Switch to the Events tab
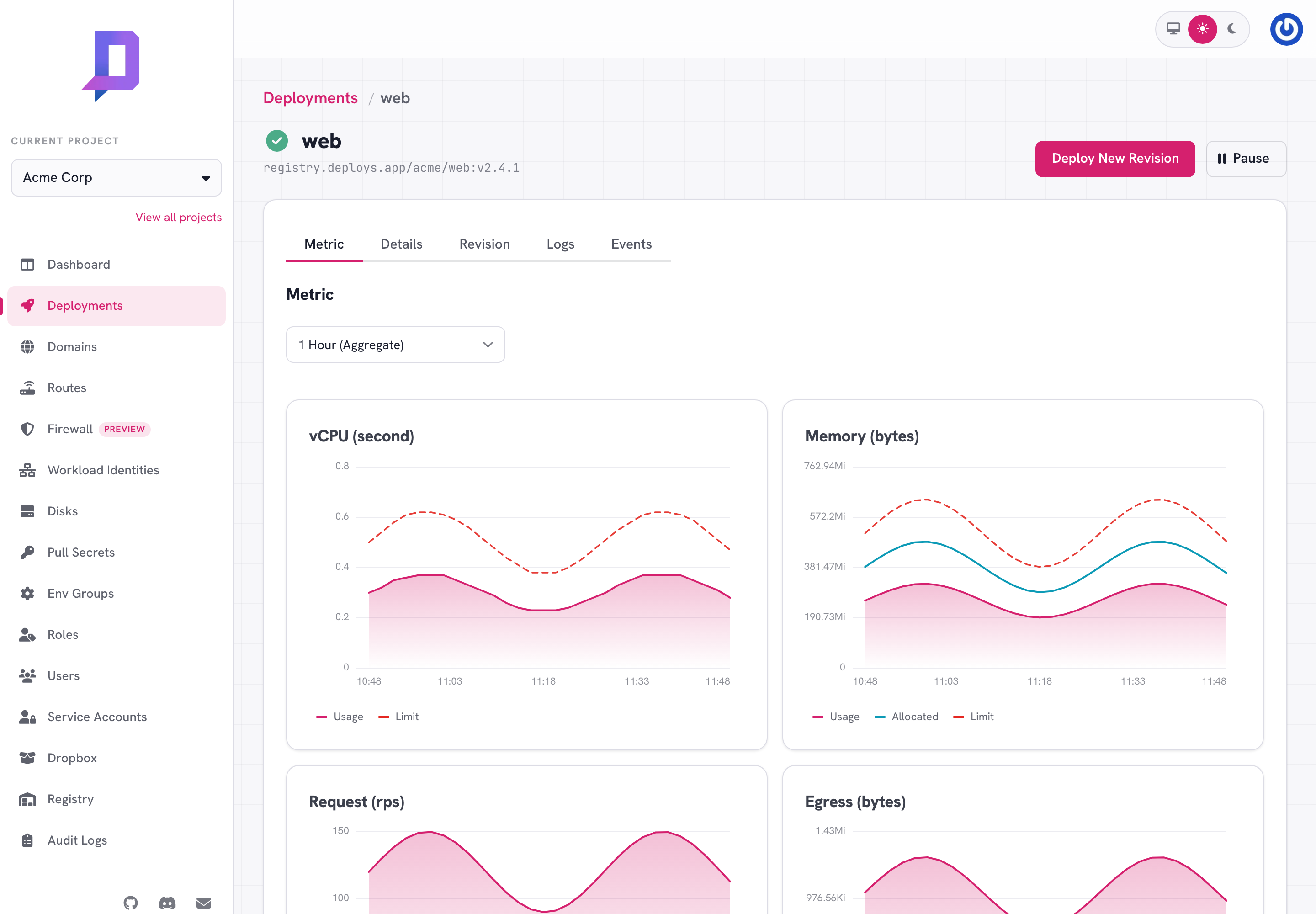 click(x=631, y=244)
